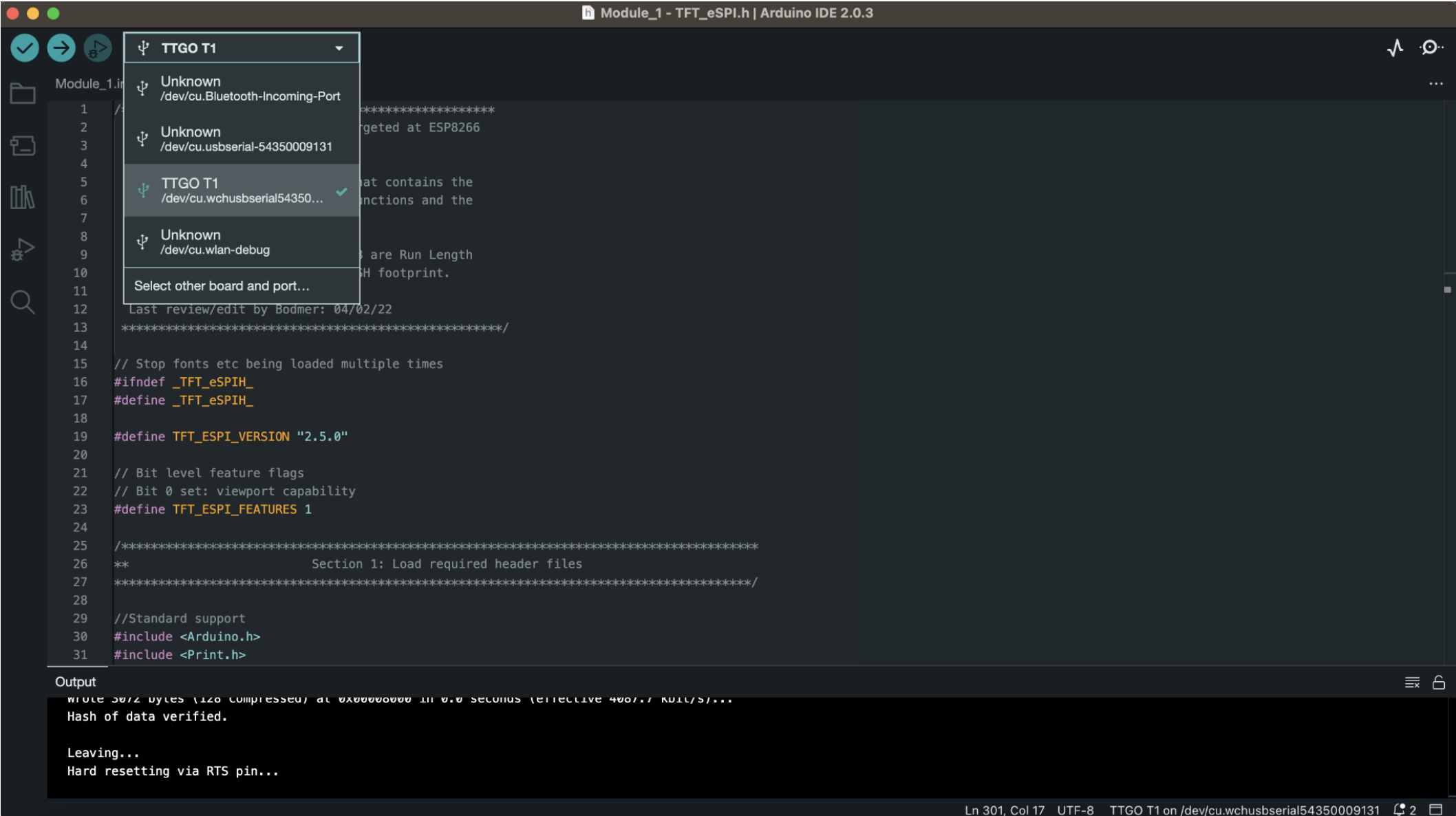This screenshot has width=1456, height=816.
Task: Click the #ifndef _TFT_eSPIH_ line
Action: (x=184, y=382)
